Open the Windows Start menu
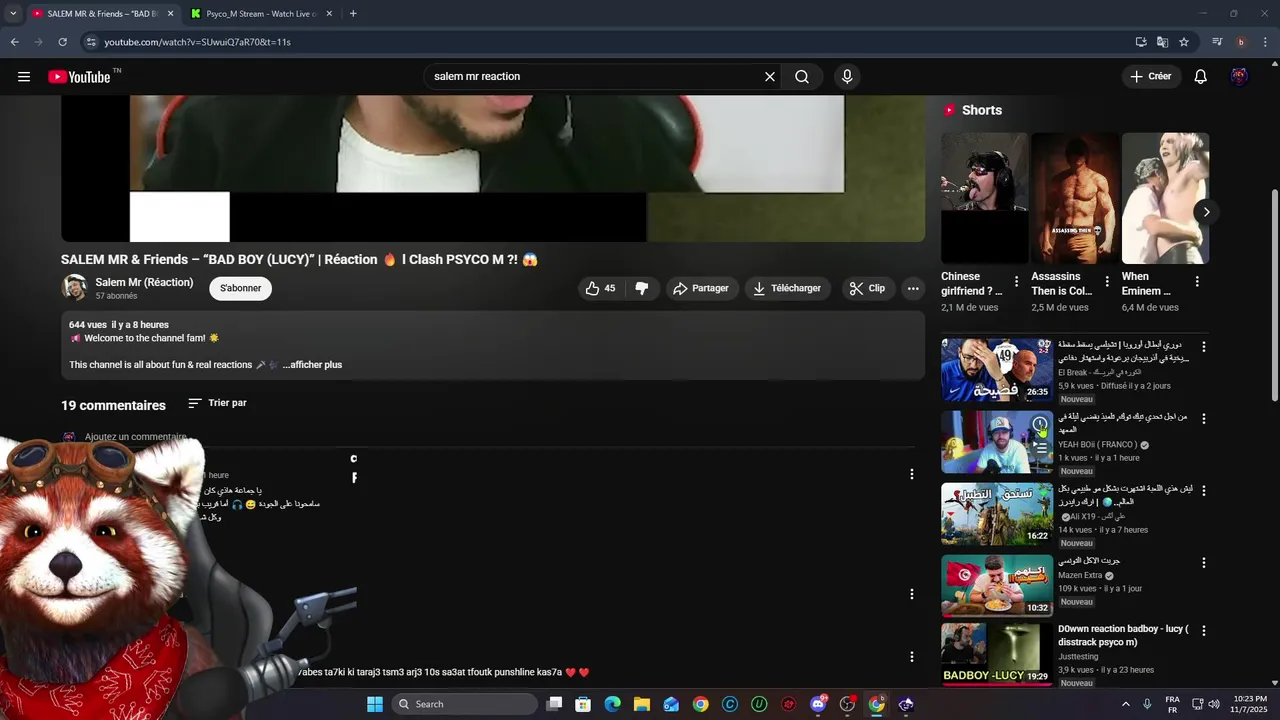1280x720 pixels. (x=374, y=704)
